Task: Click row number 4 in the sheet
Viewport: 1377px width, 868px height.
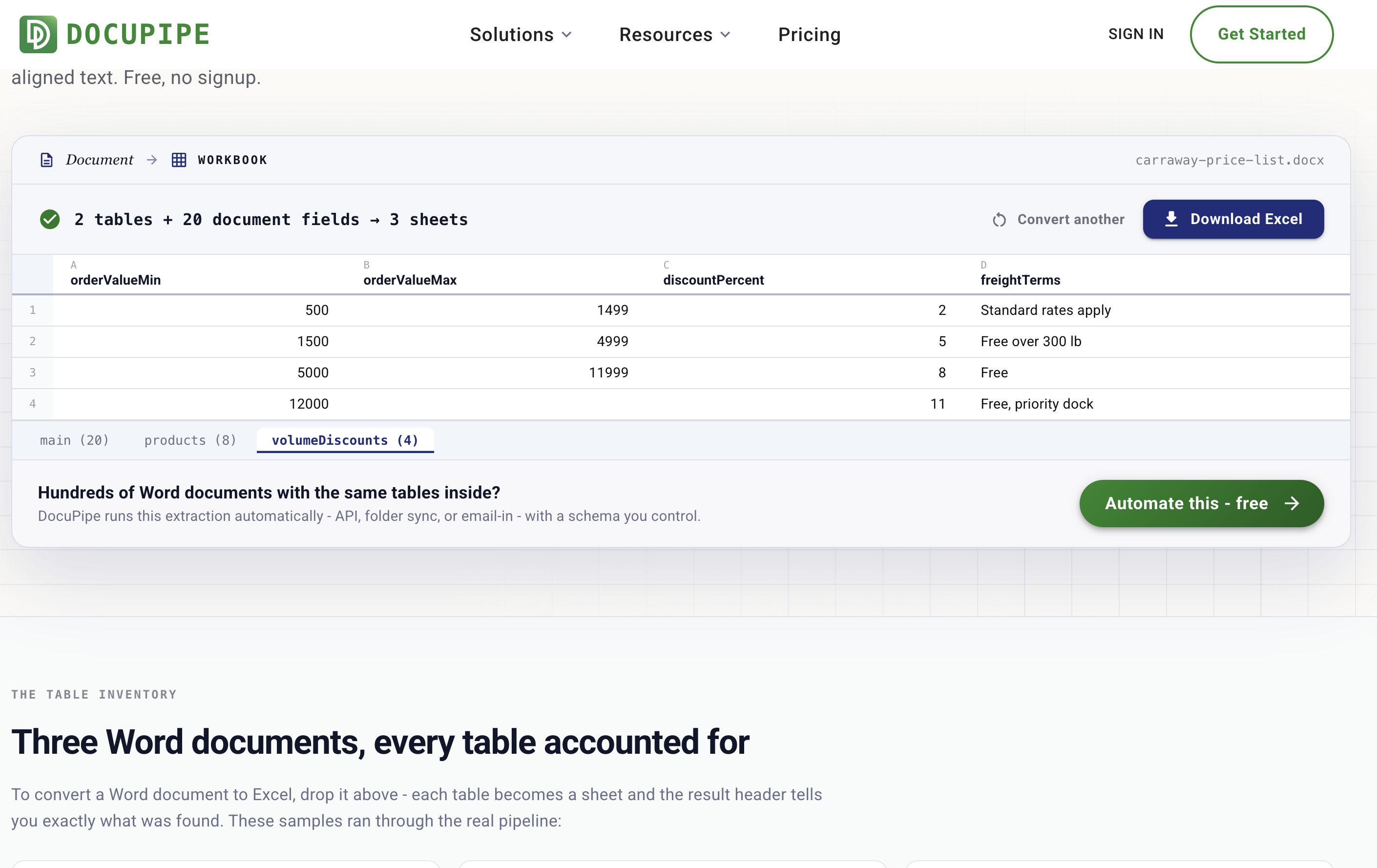Action: pyautogui.click(x=33, y=404)
